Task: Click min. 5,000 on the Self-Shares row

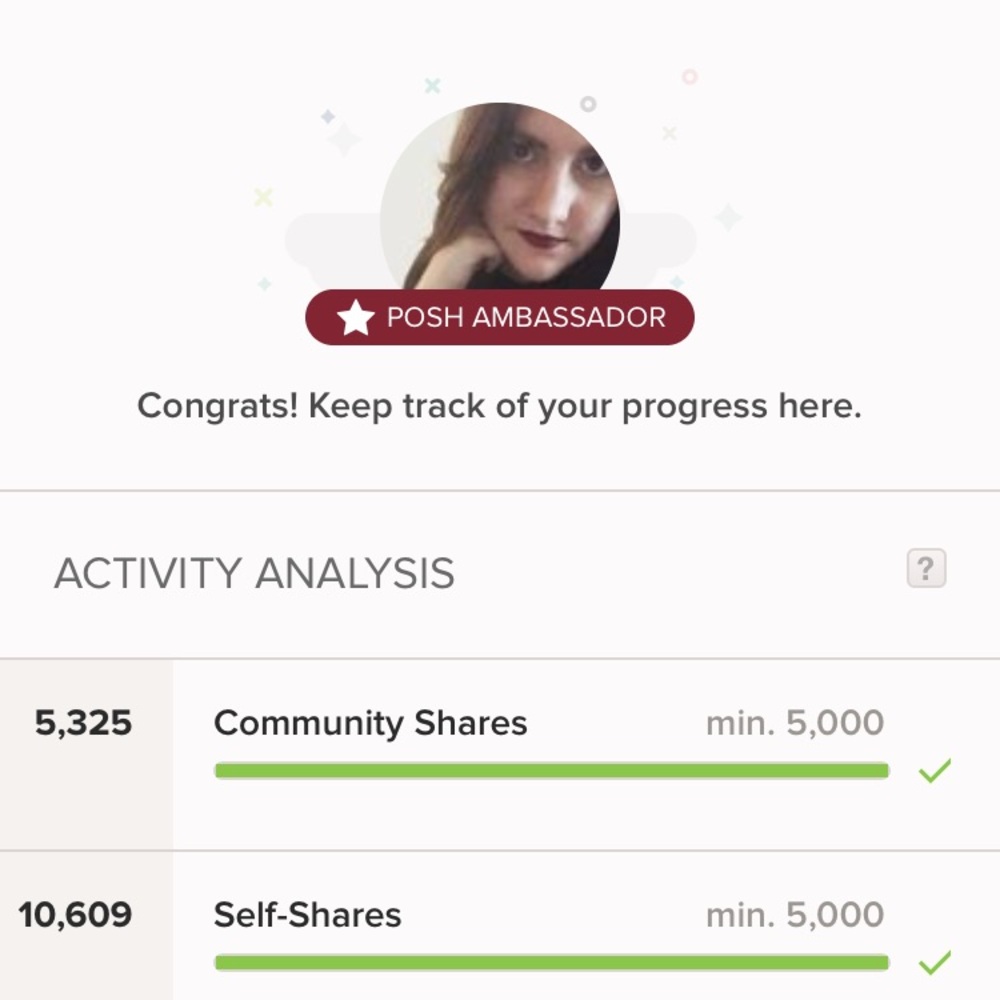Action: 794,915
